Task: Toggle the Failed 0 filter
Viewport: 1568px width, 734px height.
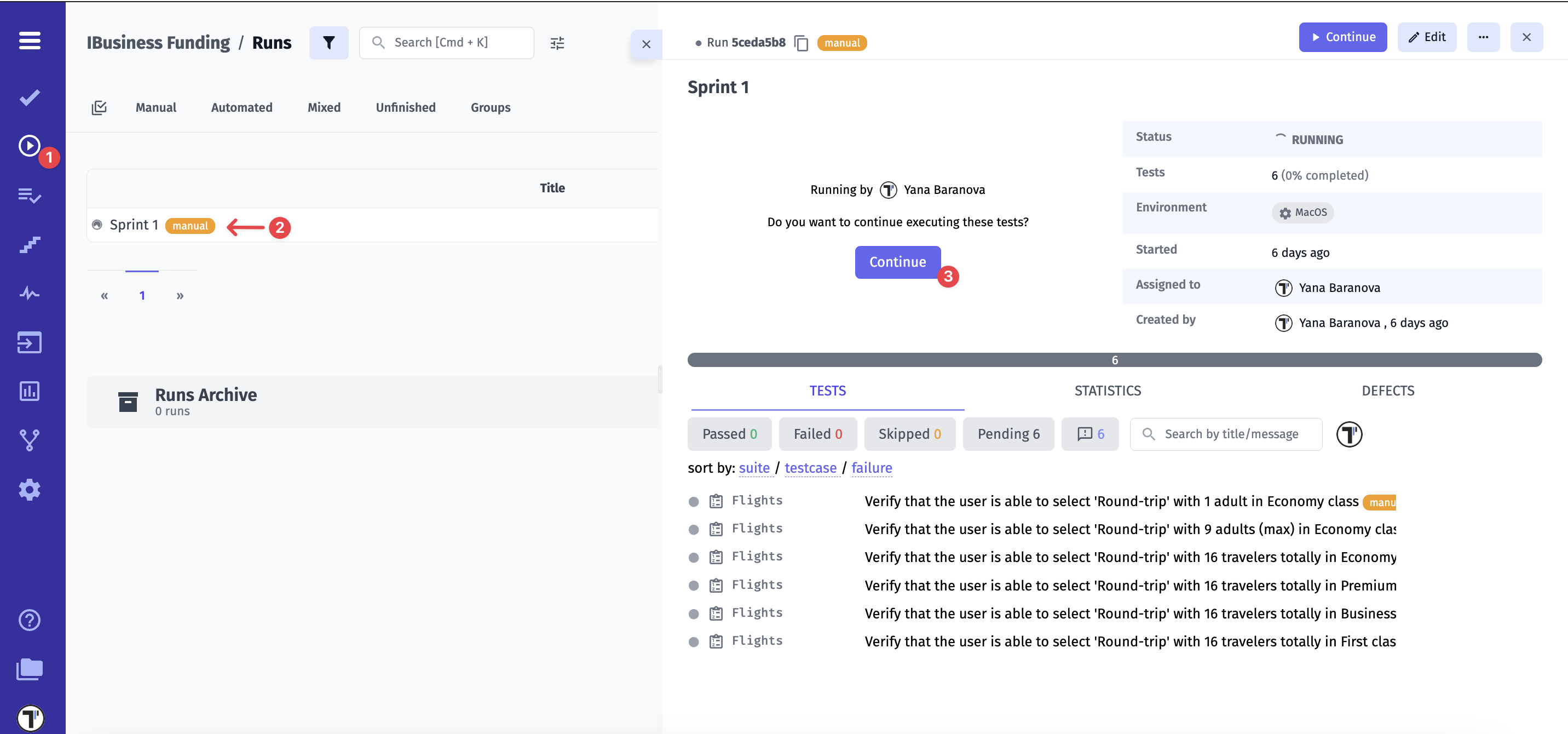Action: point(817,434)
